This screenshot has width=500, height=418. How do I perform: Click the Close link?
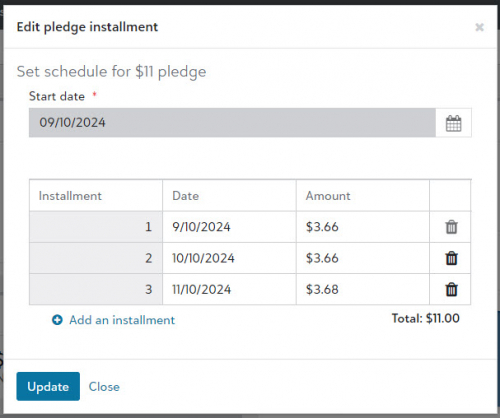coord(104,387)
